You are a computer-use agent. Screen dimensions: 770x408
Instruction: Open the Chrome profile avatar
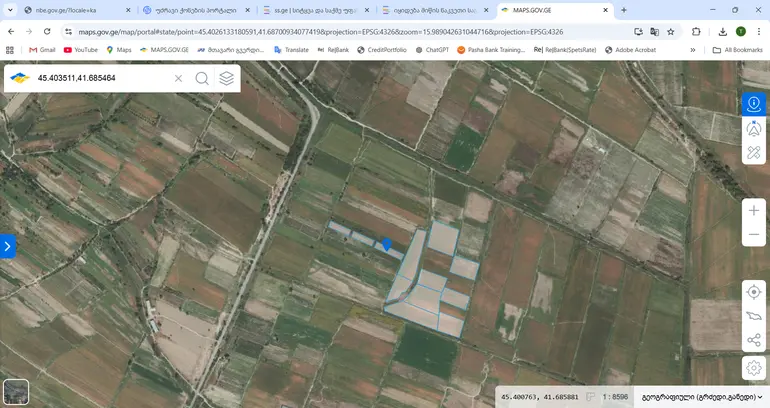(x=741, y=31)
